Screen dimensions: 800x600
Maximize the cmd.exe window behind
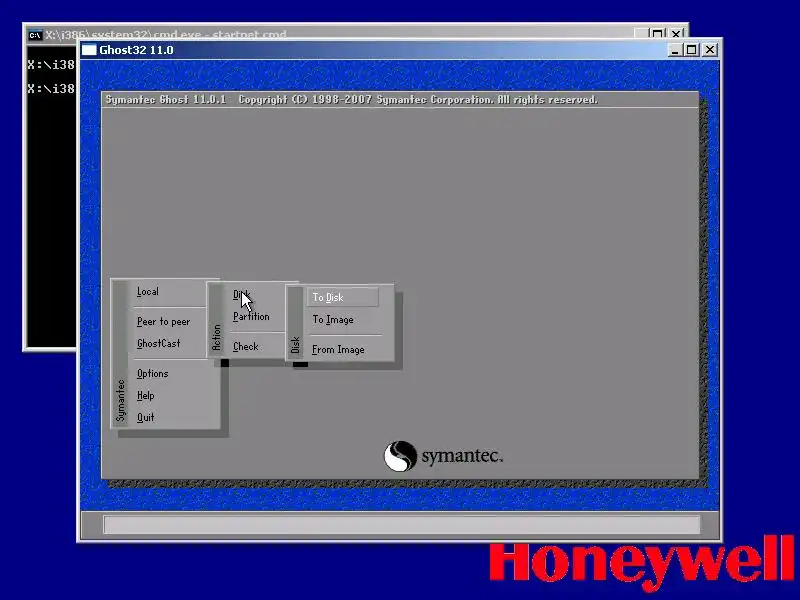658,34
